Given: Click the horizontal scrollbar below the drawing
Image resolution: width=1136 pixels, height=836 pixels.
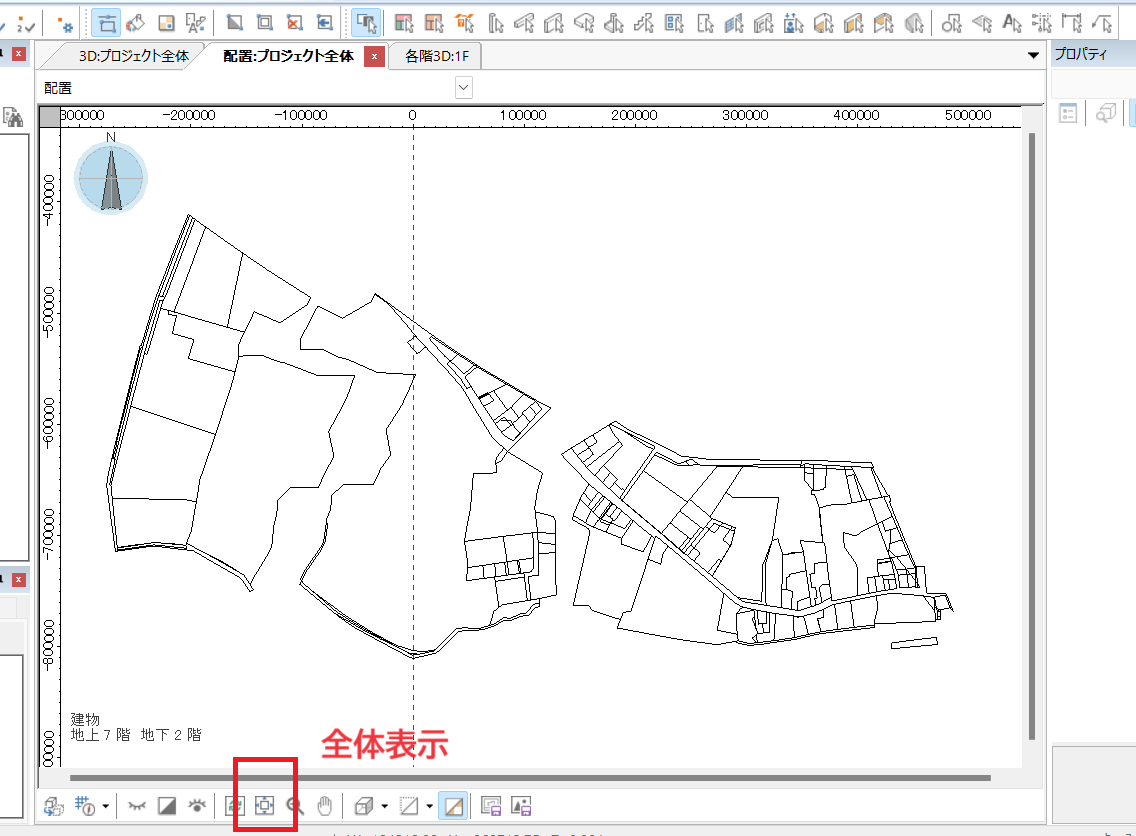Looking at the screenshot, I should click(530, 777).
